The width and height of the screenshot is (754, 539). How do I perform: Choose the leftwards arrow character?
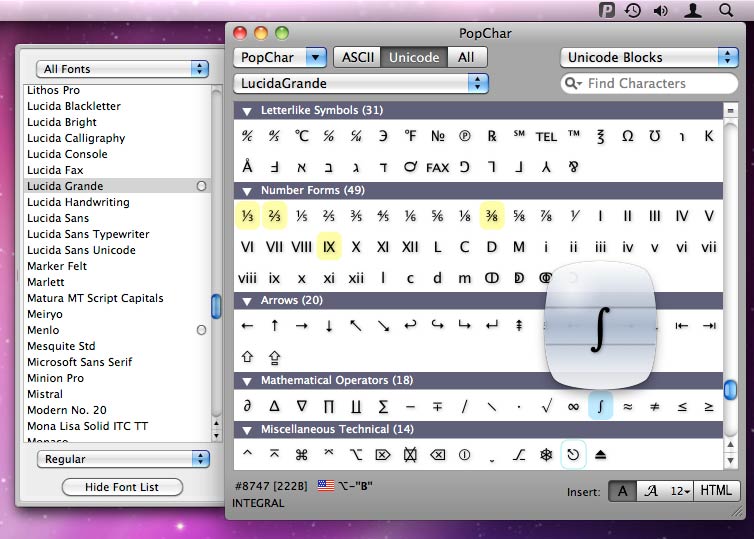(247, 326)
